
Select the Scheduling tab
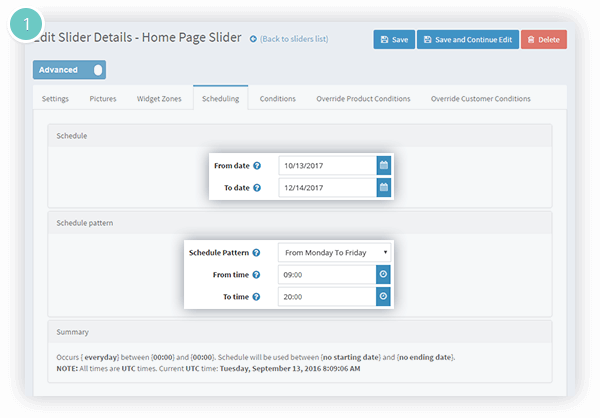(x=220, y=99)
